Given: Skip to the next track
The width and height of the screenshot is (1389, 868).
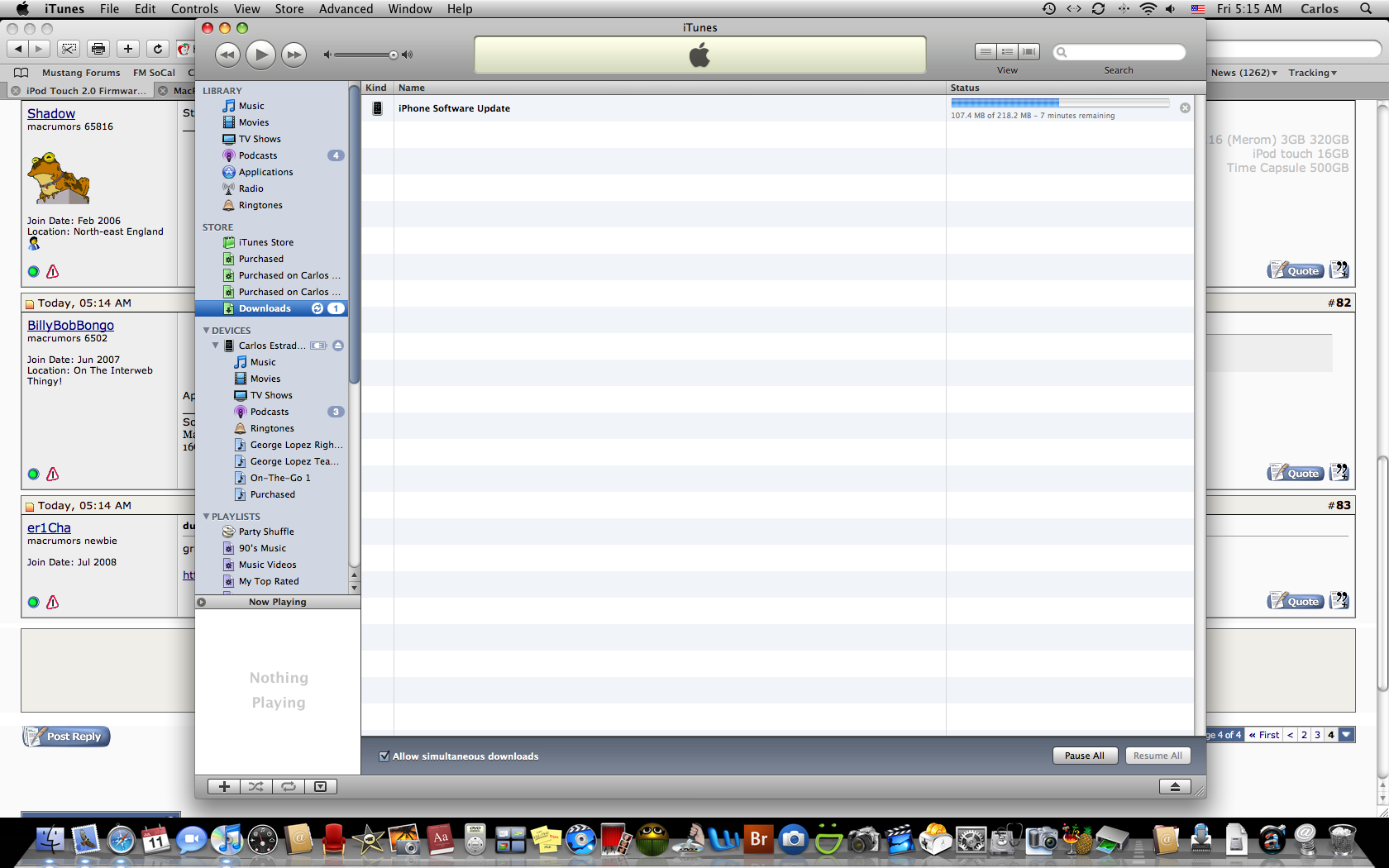Looking at the screenshot, I should pos(294,55).
